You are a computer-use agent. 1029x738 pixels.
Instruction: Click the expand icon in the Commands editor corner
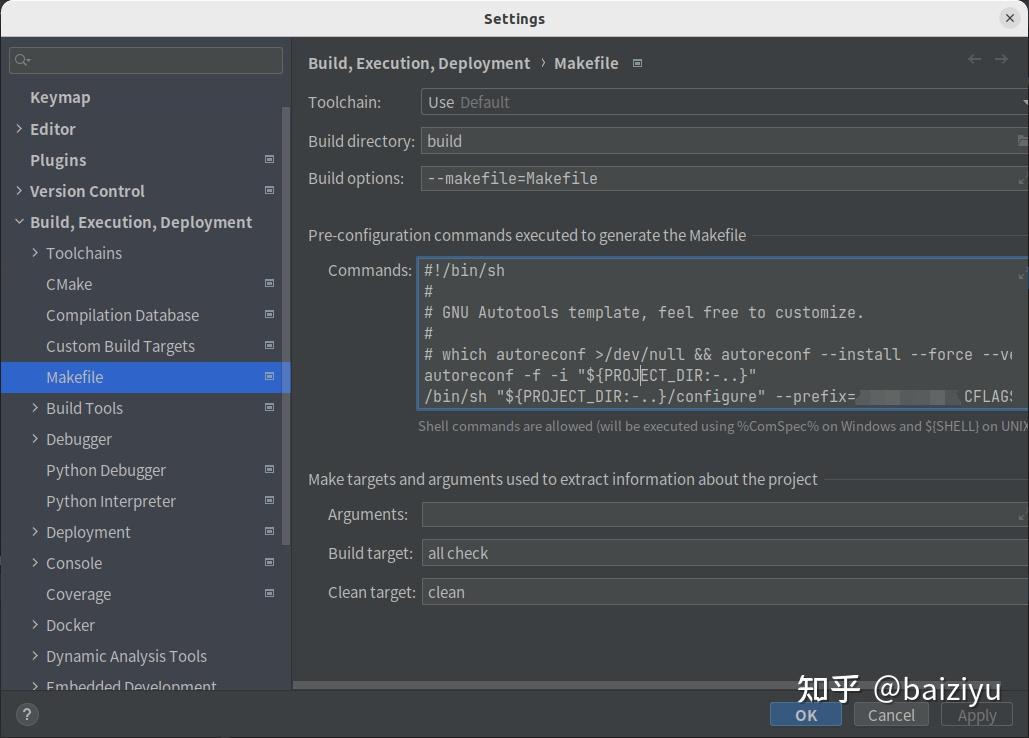click(1020, 276)
